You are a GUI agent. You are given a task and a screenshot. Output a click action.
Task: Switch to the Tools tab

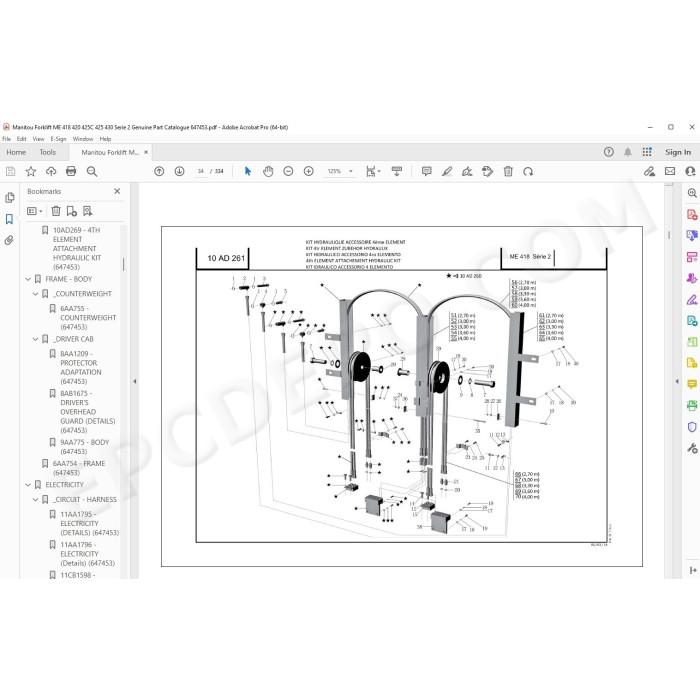[x=48, y=152]
